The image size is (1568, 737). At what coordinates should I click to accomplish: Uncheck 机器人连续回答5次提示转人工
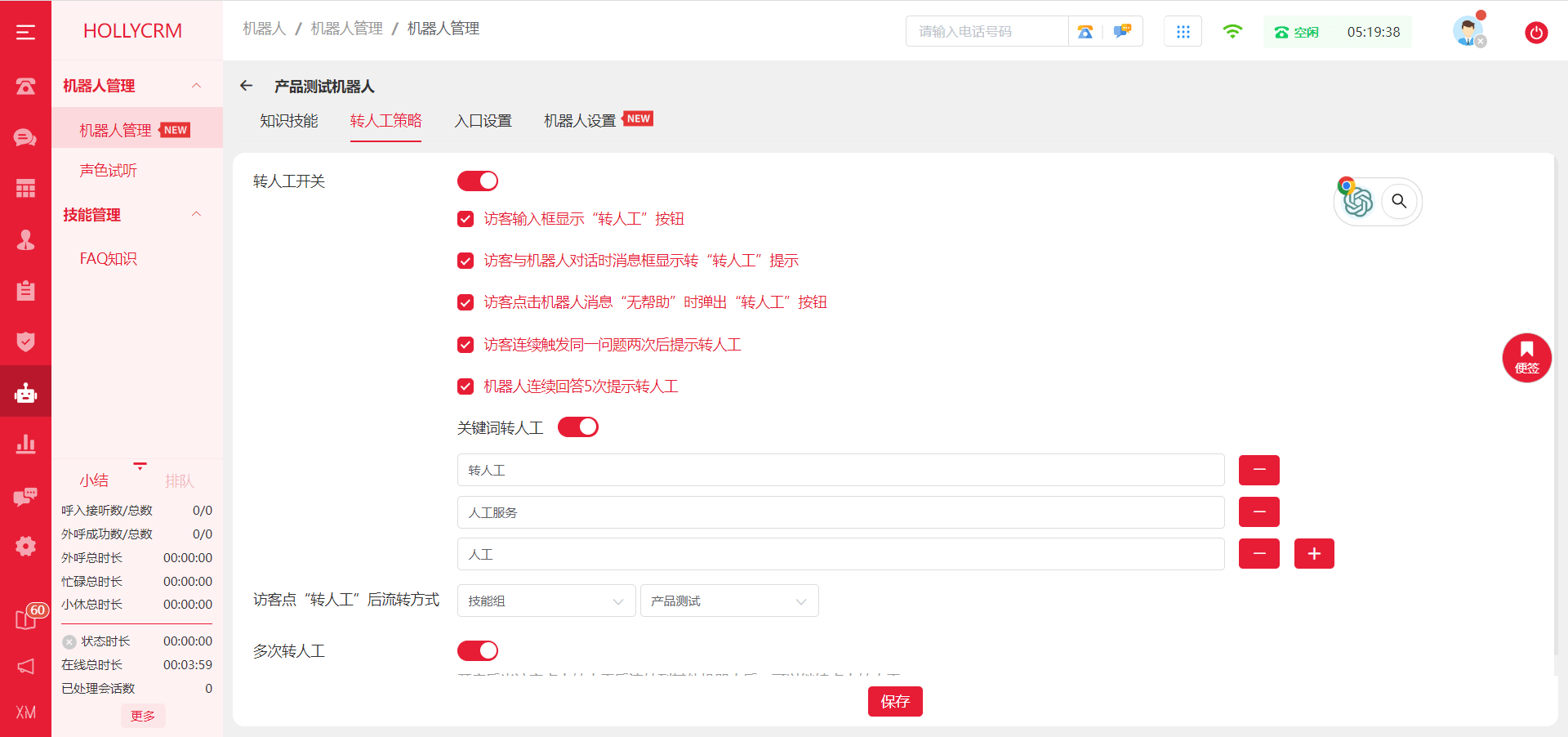coord(465,386)
